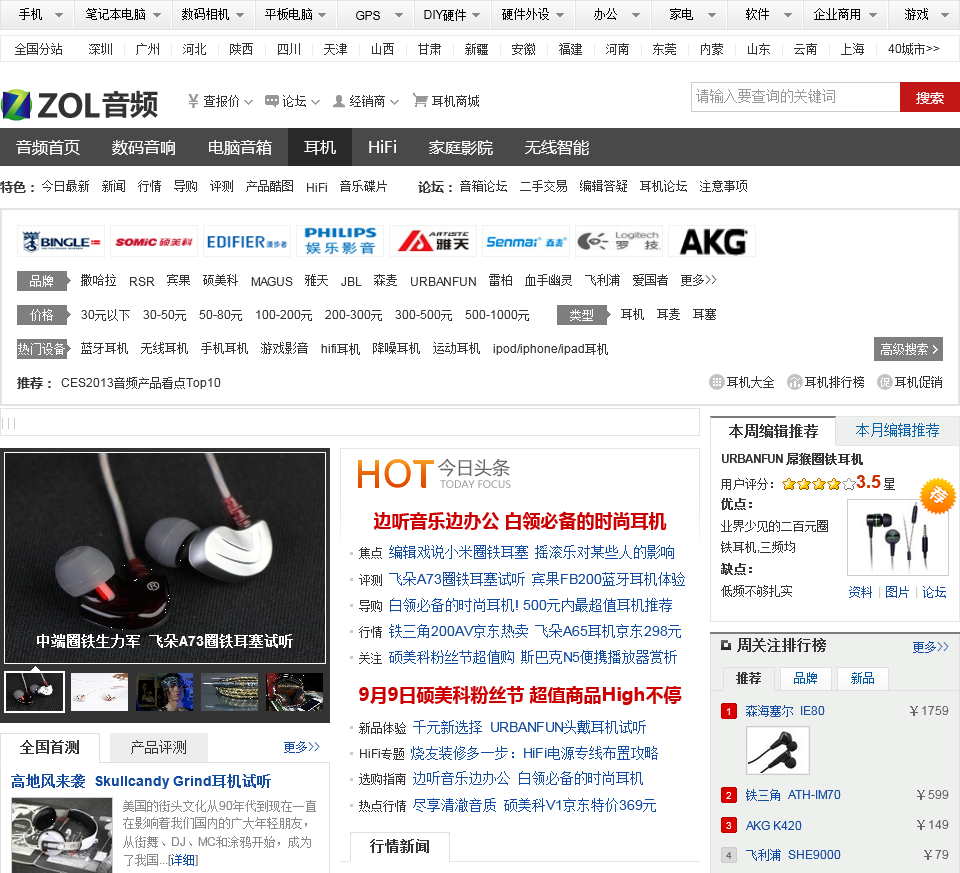Select the 品牌 tab in 周关注排行榜
The image size is (960, 873).
[805, 678]
